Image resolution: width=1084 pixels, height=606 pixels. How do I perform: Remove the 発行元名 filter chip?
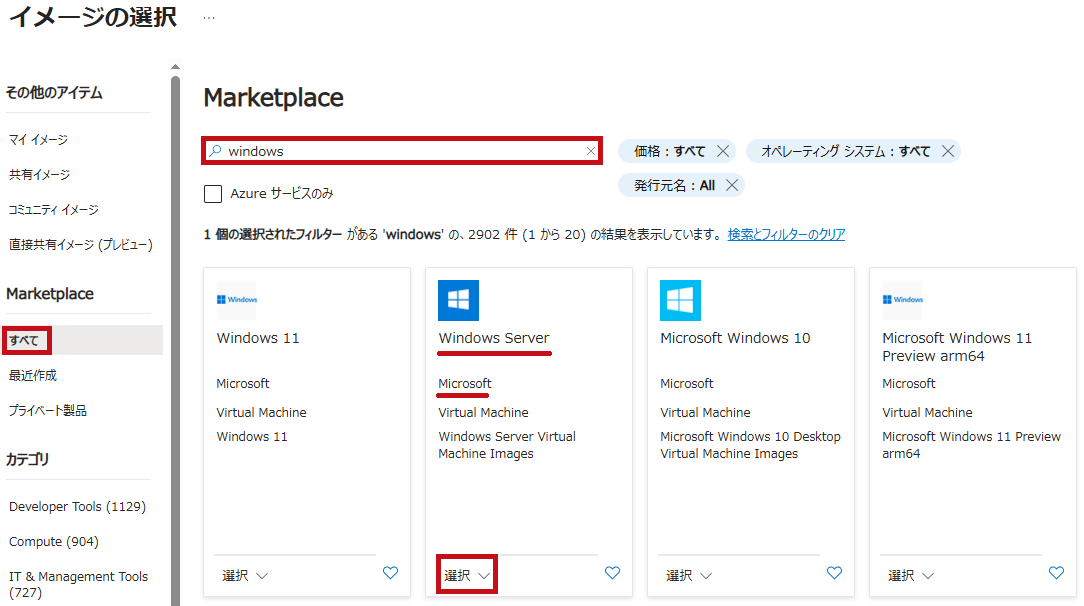[x=732, y=185]
